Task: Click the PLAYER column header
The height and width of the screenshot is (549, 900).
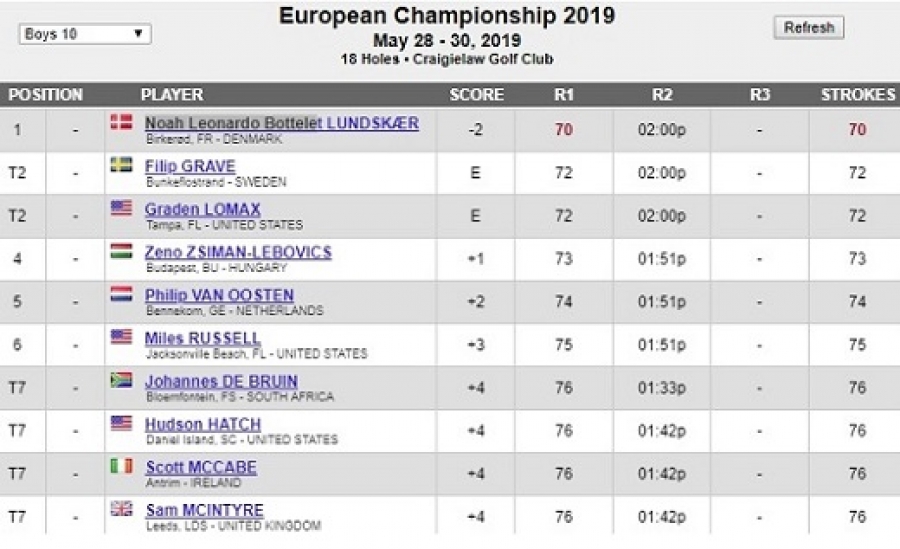Action: coord(172,95)
